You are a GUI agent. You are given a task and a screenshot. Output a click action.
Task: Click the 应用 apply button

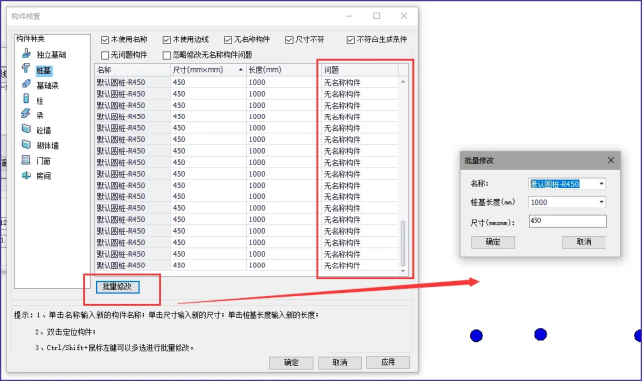pyautogui.click(x=388, y=362)
